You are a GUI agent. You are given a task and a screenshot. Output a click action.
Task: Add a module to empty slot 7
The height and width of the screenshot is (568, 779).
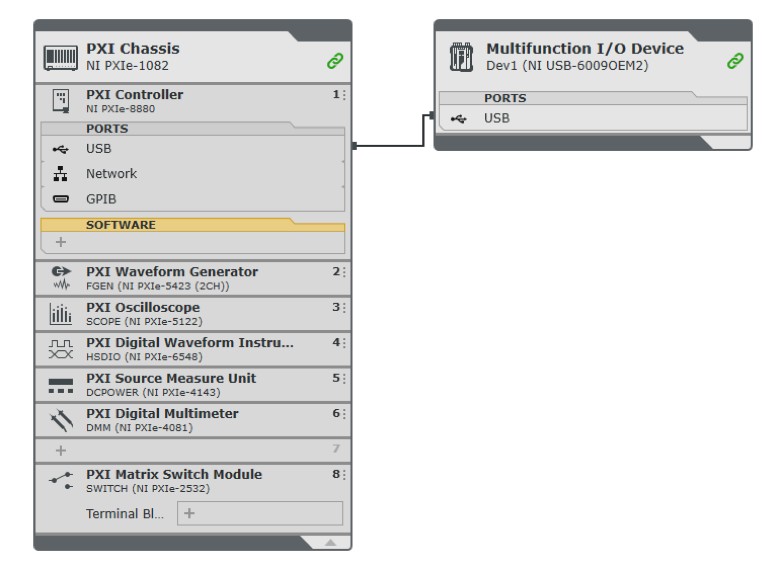[x=61, y=451]
